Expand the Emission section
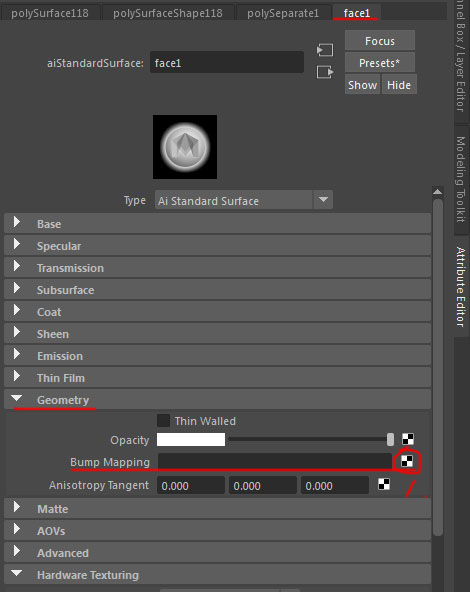The width and height of the screenshot is (470, 592). click(x=217, y=356)
